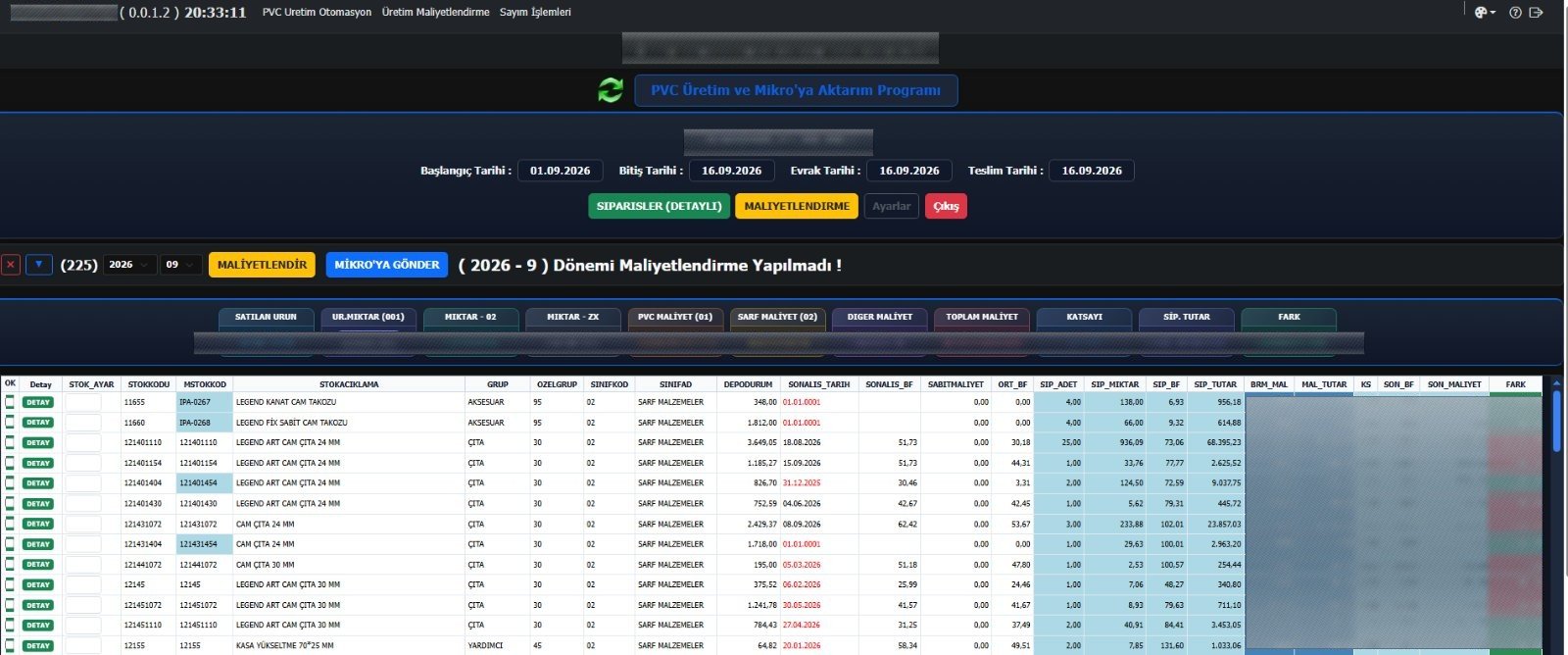Log out using the exit arrow icon
Image resolution: width=1568 pixels, height=655 pixels.
(x=1536, y=13)
